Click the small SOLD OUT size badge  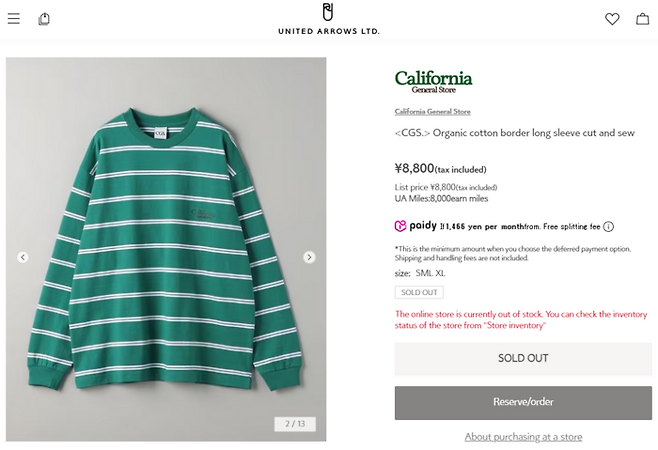419,292
